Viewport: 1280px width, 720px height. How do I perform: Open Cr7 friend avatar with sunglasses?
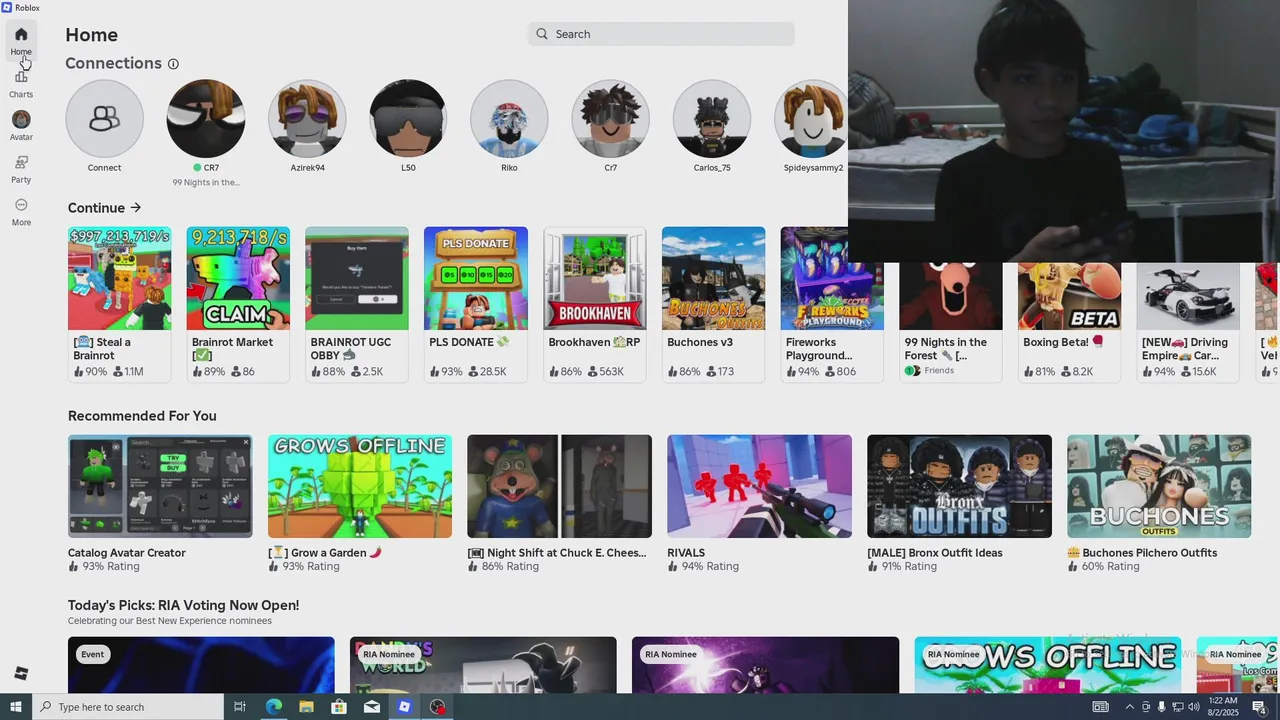click(x=610, y=119)
